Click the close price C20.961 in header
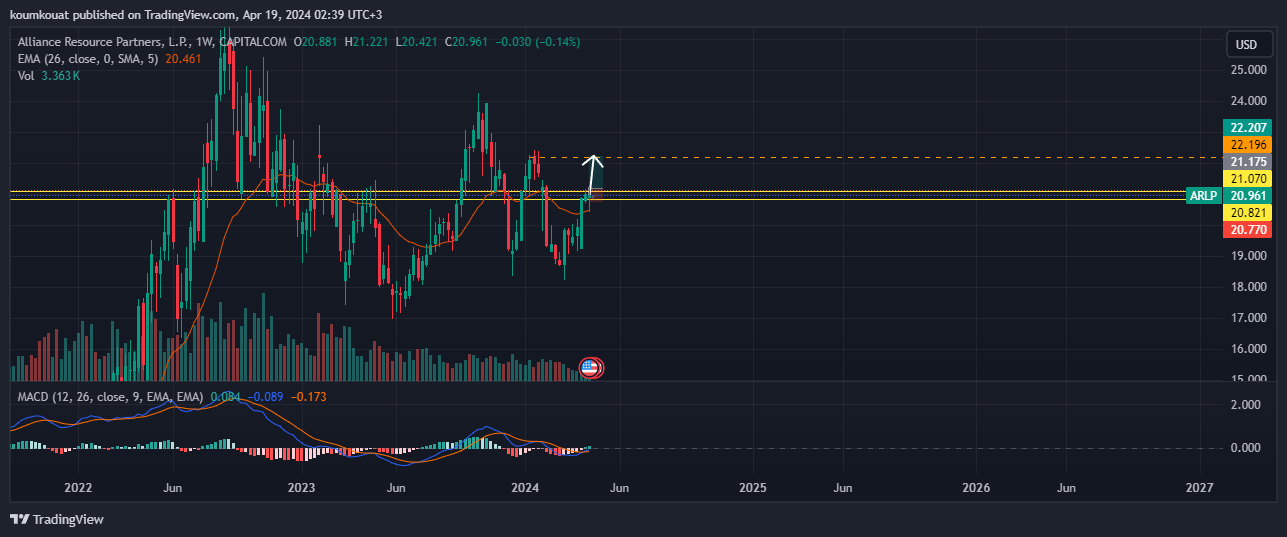Viewport: 1287px width, 537px height. click(467, 42)
